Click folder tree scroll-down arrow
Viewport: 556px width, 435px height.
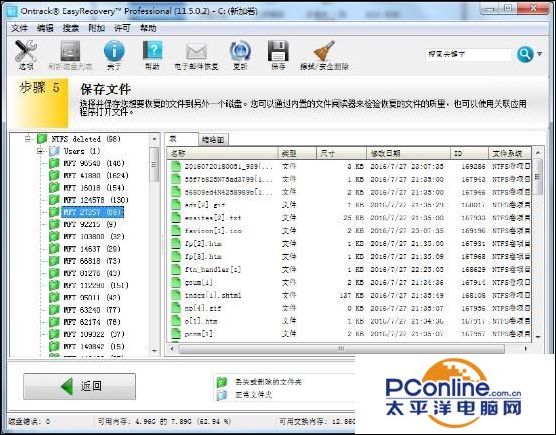point(154,351)
